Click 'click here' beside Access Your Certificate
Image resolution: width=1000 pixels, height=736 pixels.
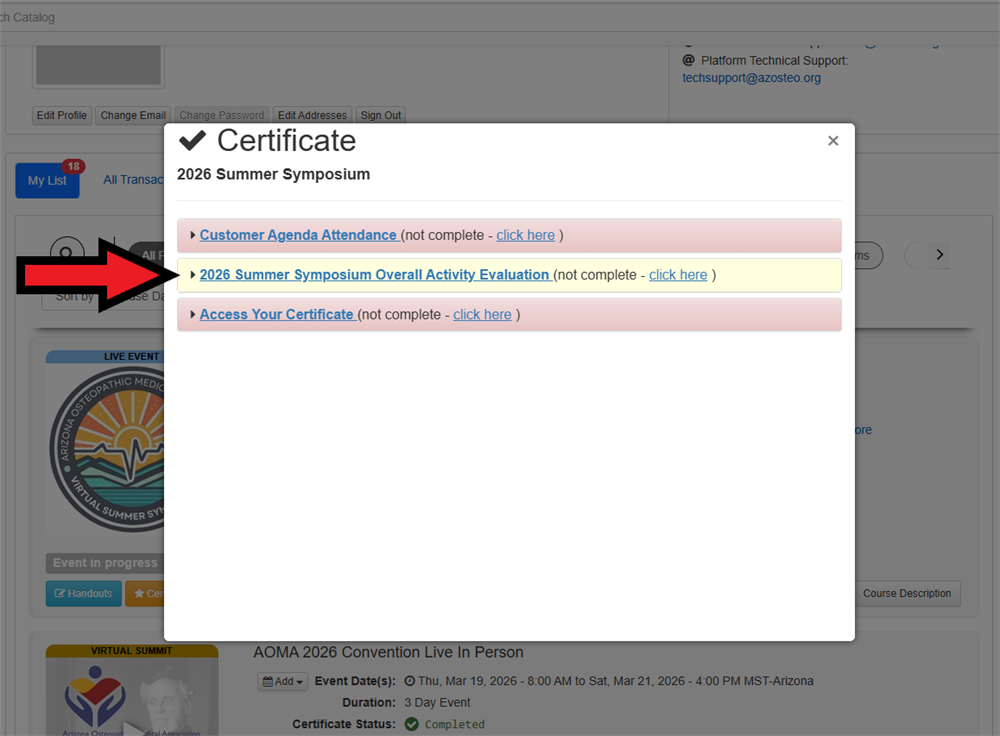tap(482, 314)
